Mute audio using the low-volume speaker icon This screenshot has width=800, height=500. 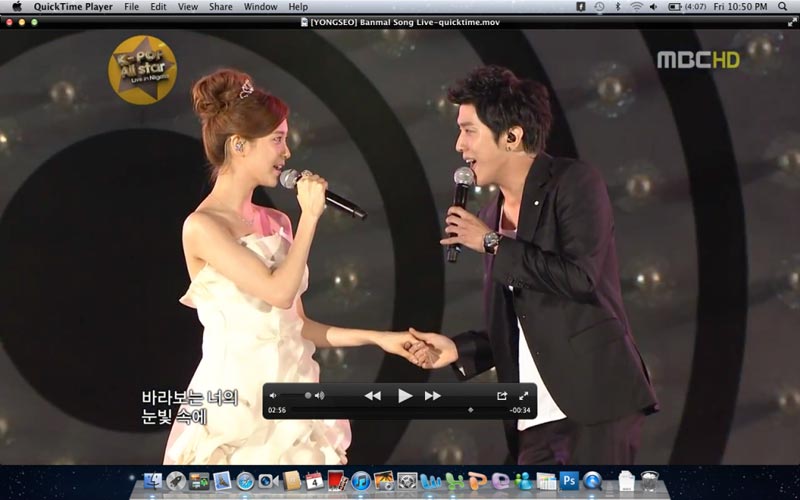click(273, 395)
